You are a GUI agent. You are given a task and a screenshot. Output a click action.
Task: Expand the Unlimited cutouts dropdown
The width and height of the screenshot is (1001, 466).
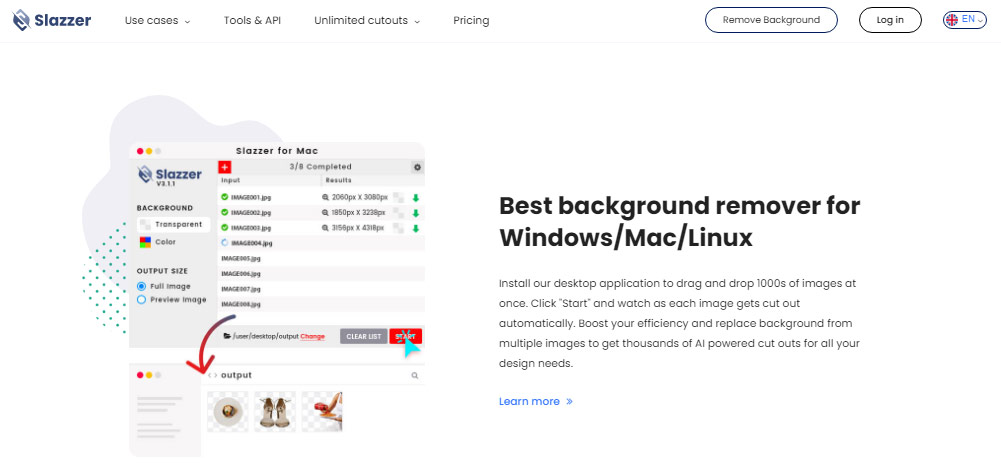366,20
